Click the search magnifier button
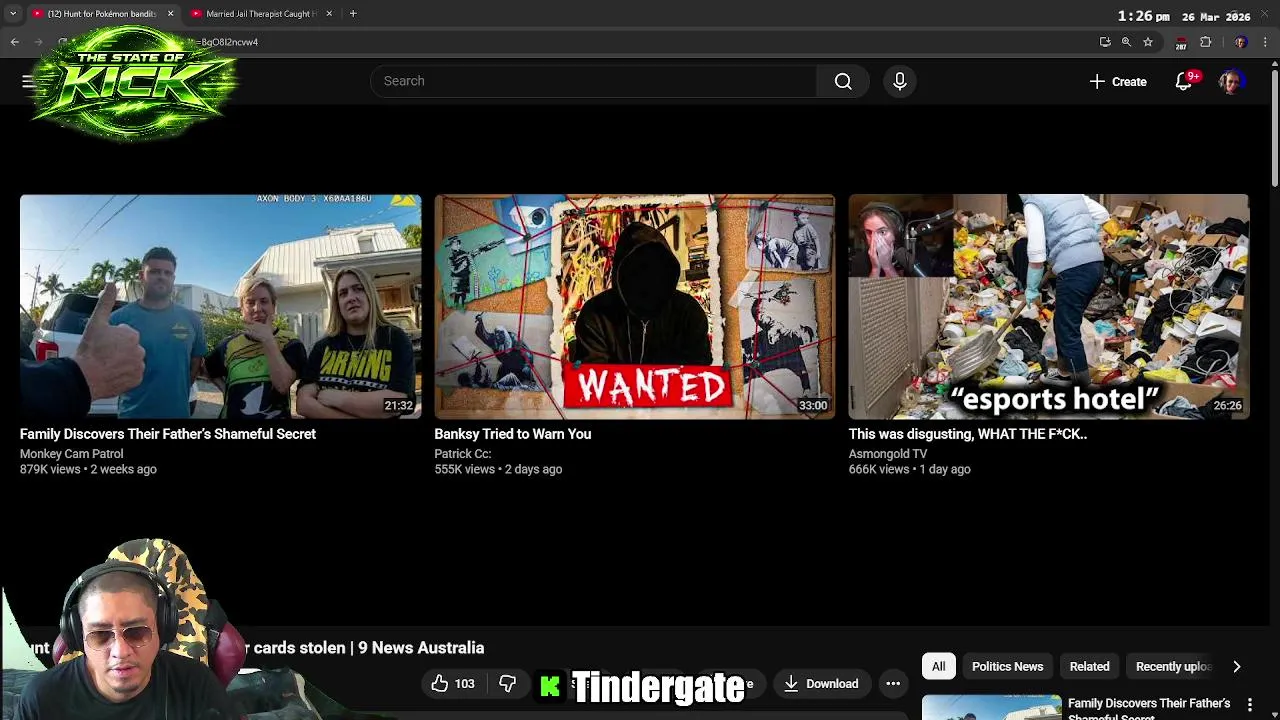The height and width of the screenshot is (720, 1280). pyautogui.click(x=843, y=81)
